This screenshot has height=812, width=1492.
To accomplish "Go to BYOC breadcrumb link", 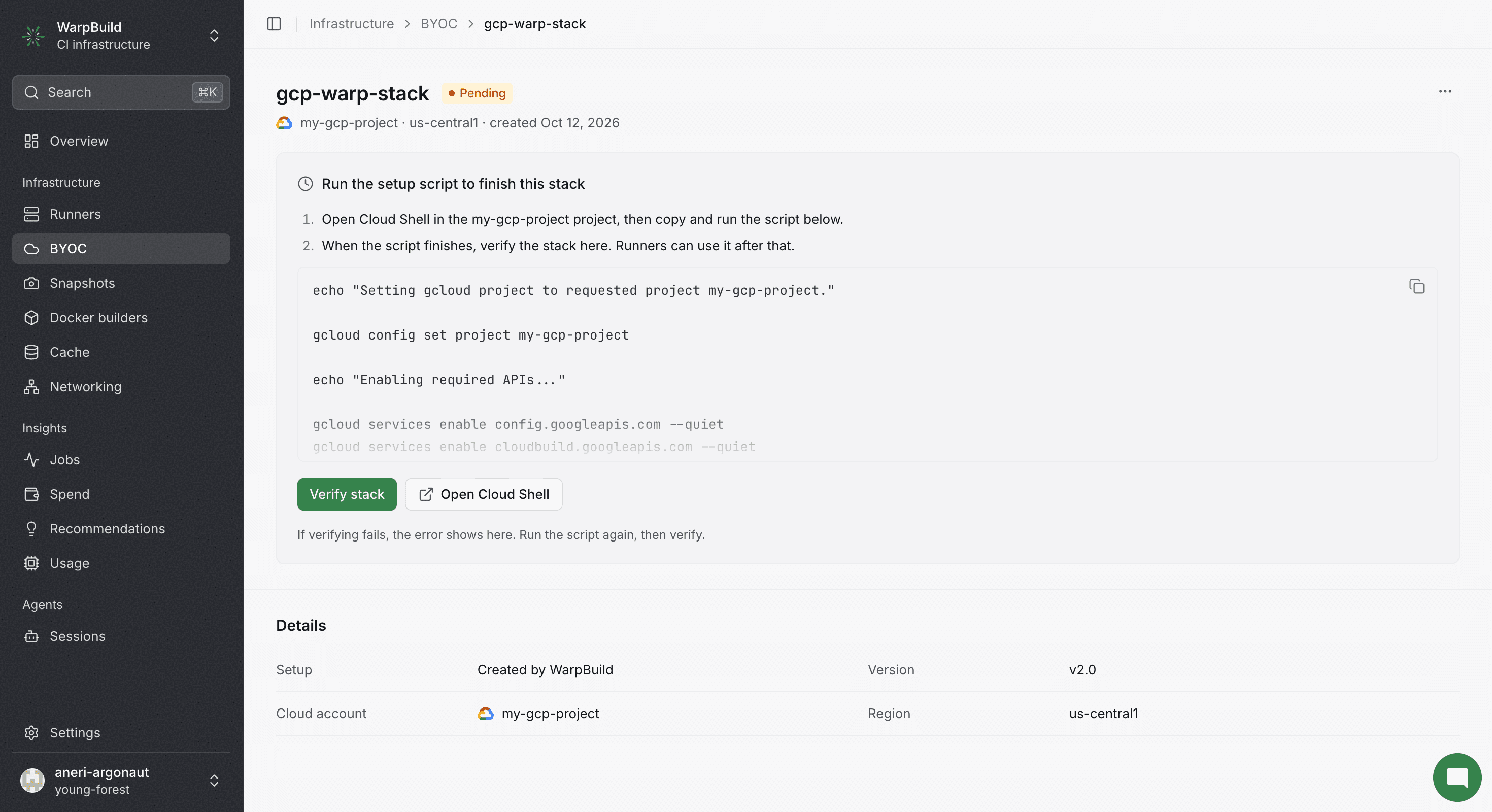I will pyautogui.click(x=438, y=24).
